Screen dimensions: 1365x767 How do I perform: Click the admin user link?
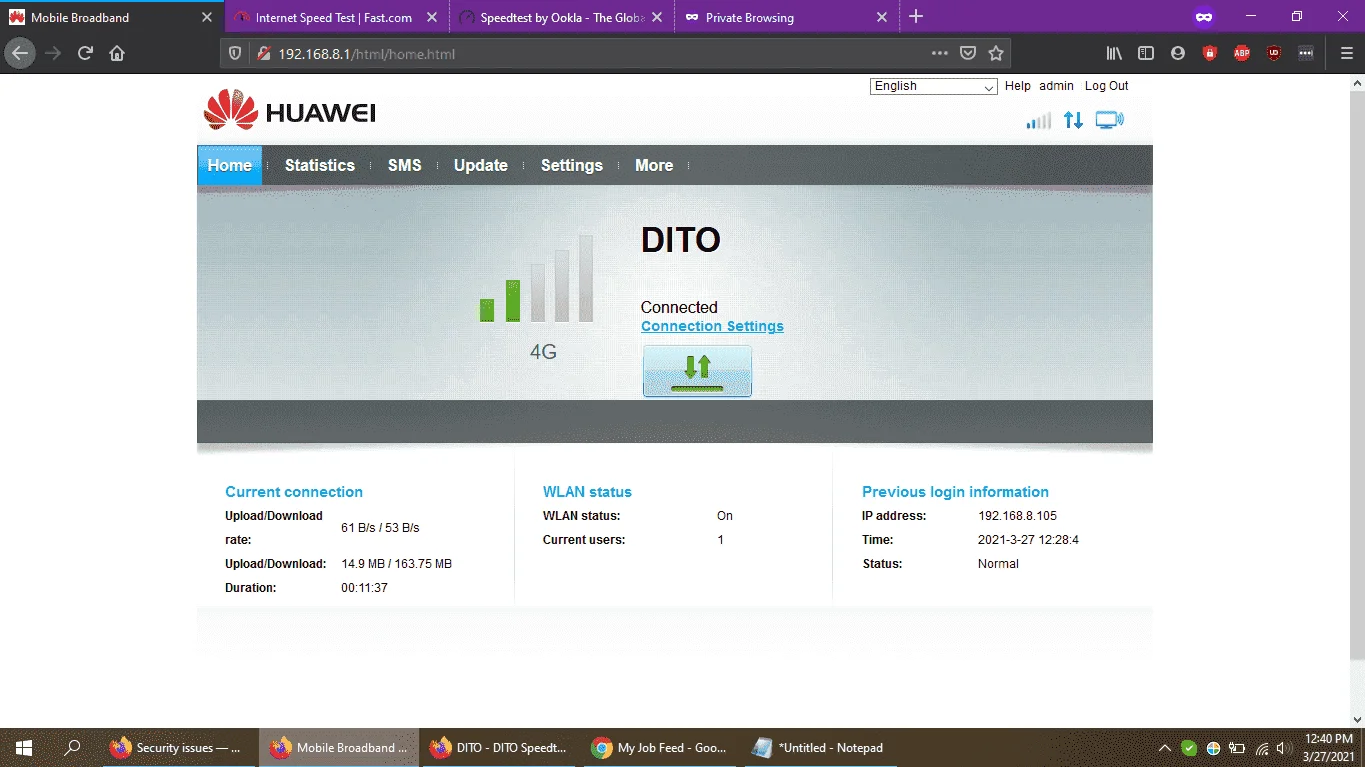coord(1056,86)
